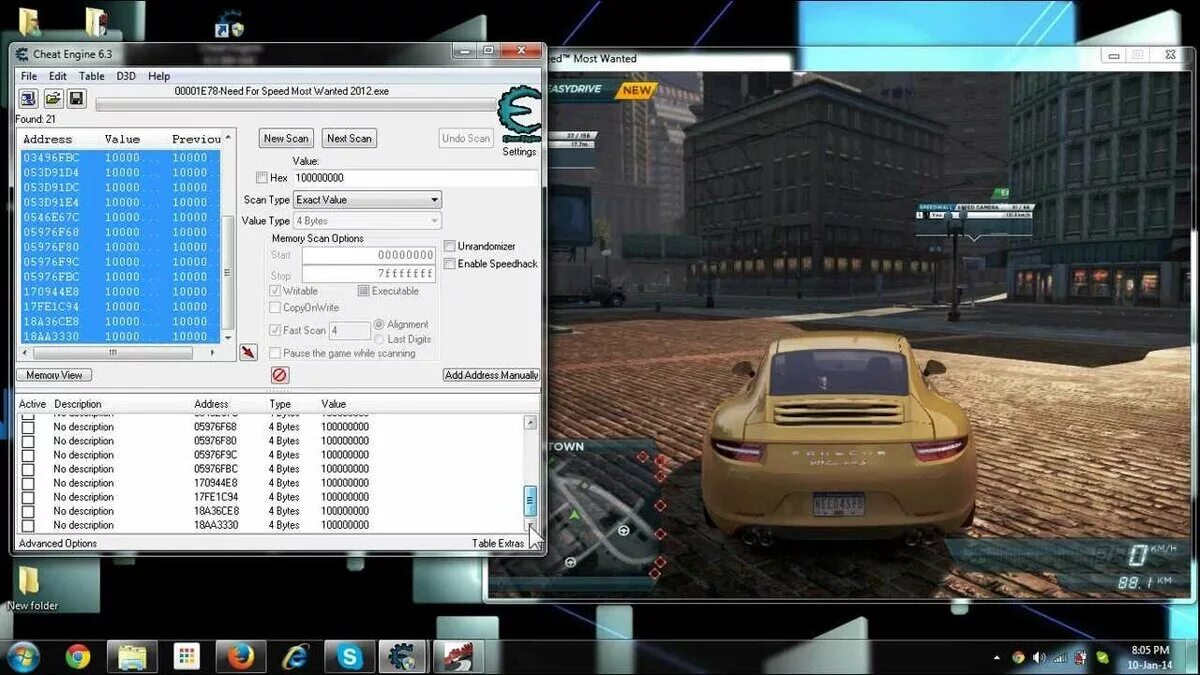This screenshot has width=1200, height=675.
Task: Select the Last Digits radio button
Action: (379, 339)
